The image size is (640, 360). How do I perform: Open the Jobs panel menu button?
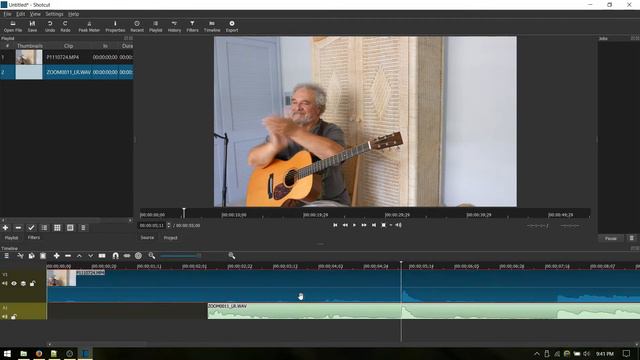(x=632, y=238)
